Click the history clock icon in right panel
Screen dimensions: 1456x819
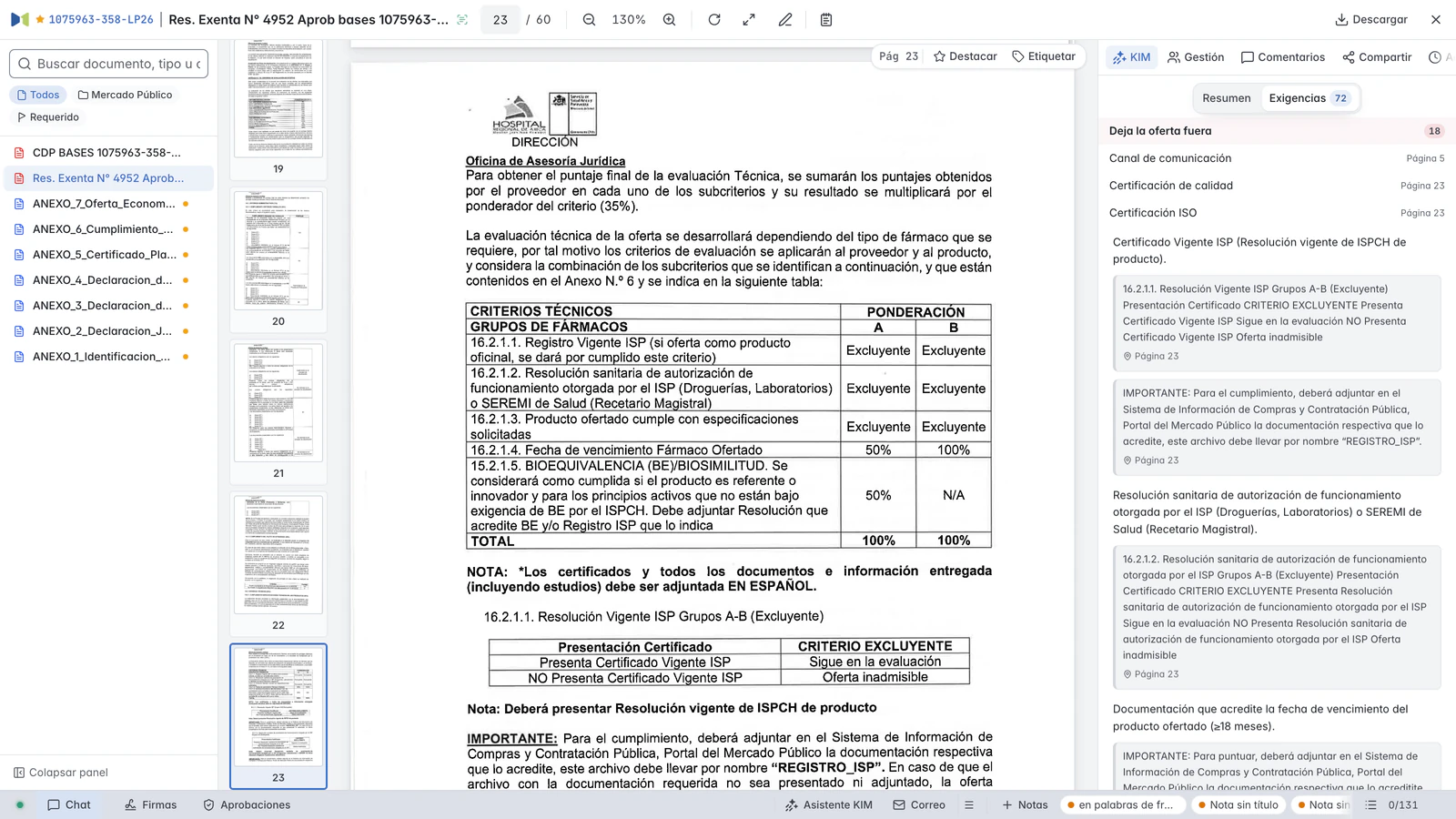click(x=1435, y=57)
